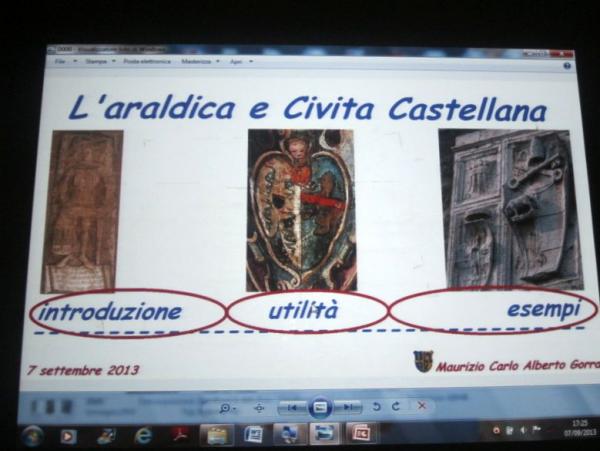The image size is (600, 451).
Task: Expand the Stampa dropdown arrow
Action: click(x=114, y=61)
